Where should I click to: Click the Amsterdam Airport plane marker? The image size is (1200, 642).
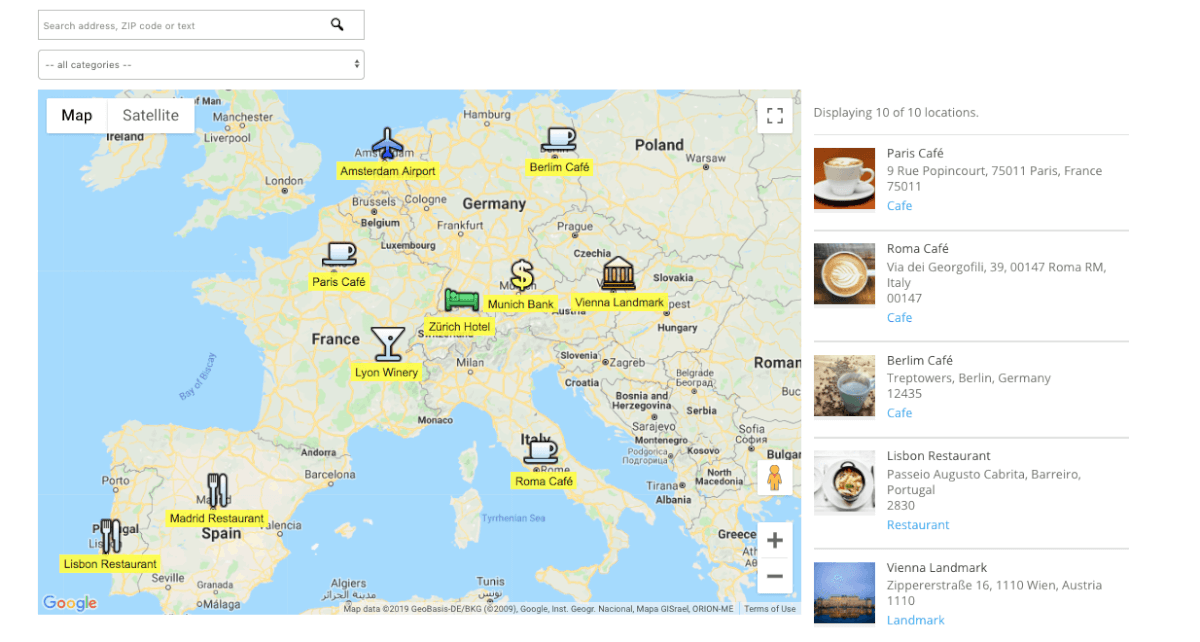pyautogui.click(x=387, y=144)
